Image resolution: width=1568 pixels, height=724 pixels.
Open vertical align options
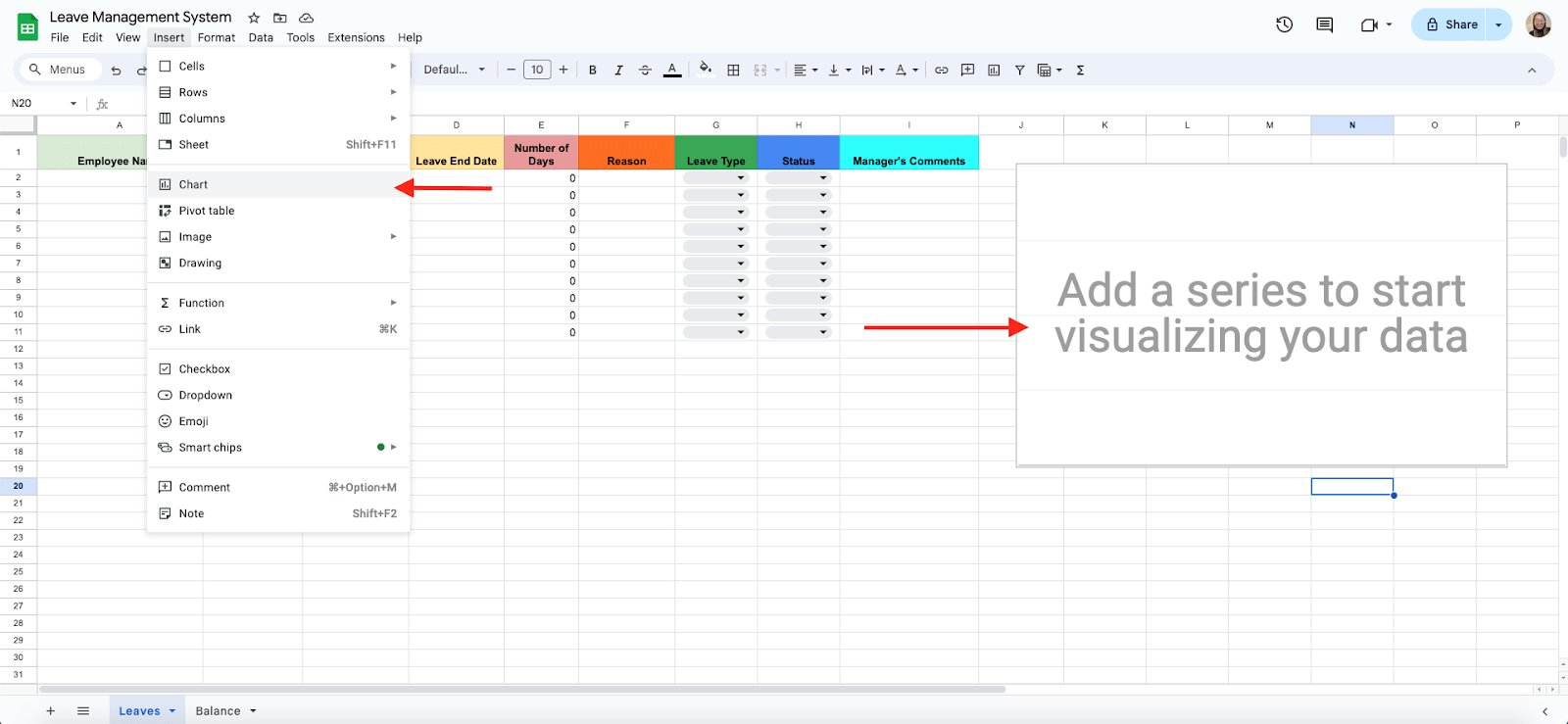click(x=840, y=70)
